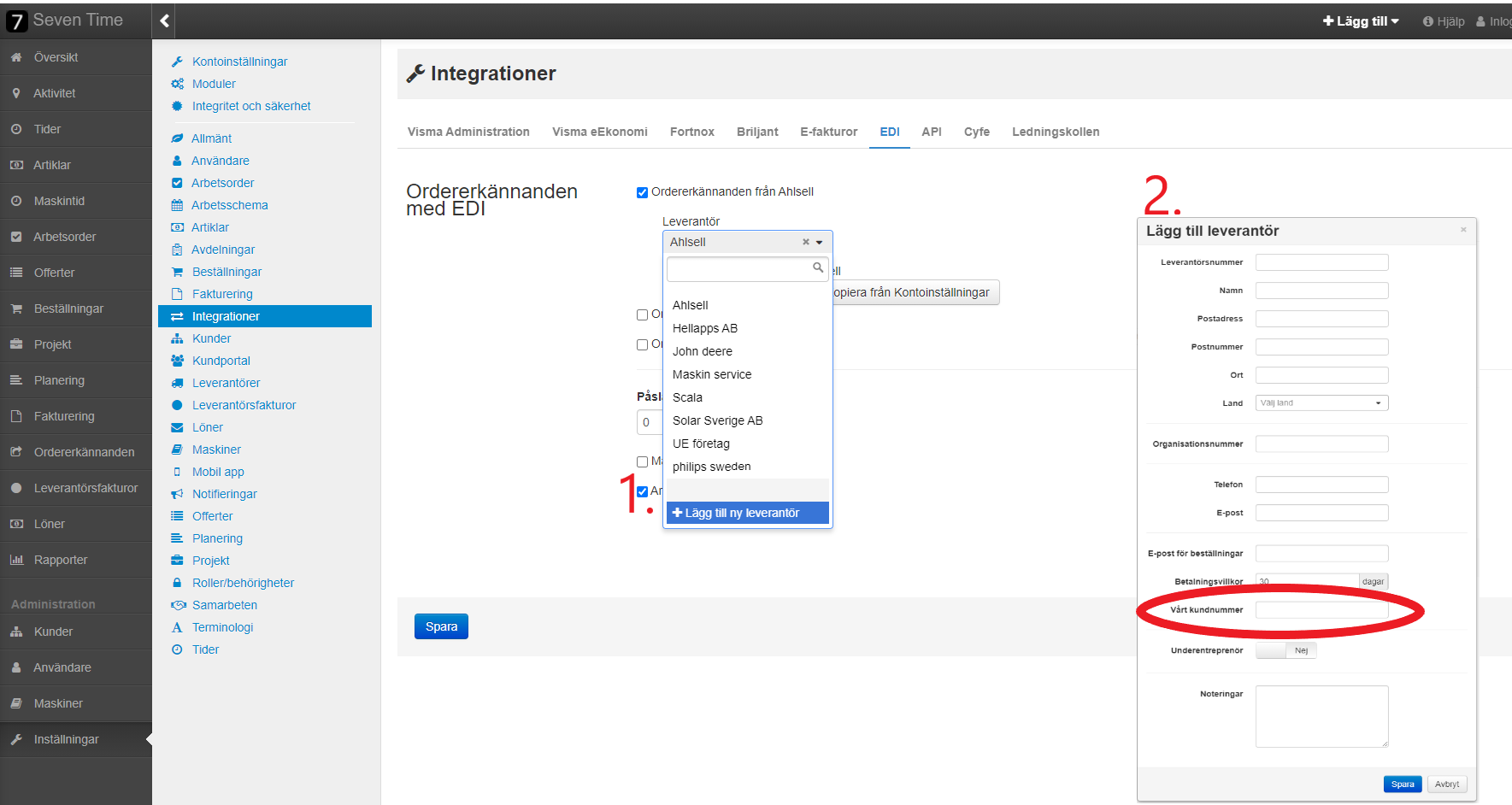Click the Mobil app phone icon

[177, 472]
